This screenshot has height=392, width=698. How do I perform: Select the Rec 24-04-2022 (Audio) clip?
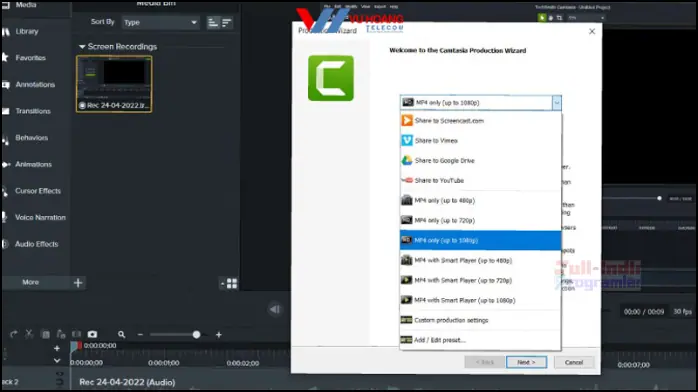coord(127,382)
